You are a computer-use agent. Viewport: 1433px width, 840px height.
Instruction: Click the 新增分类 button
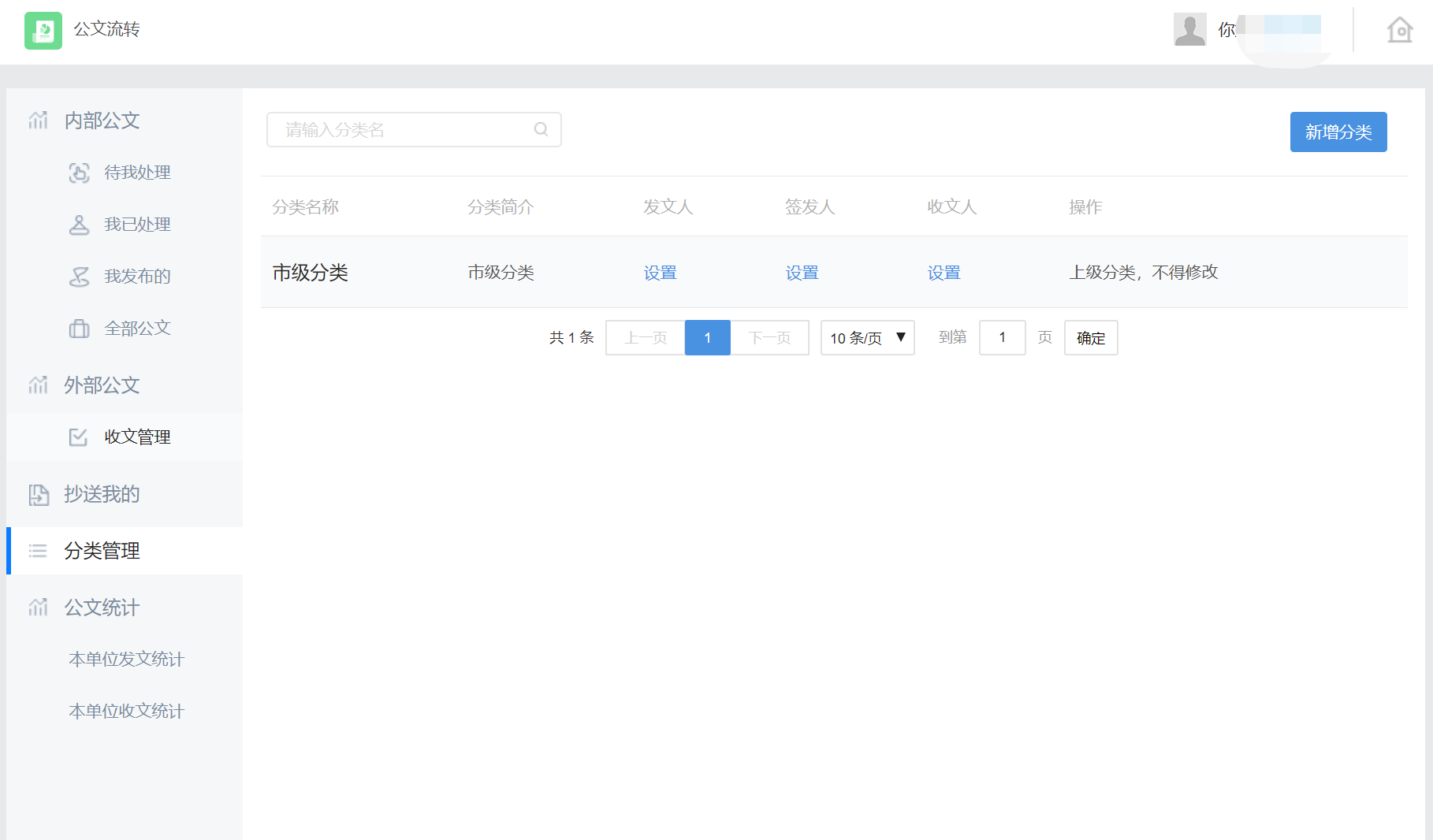1338,132
